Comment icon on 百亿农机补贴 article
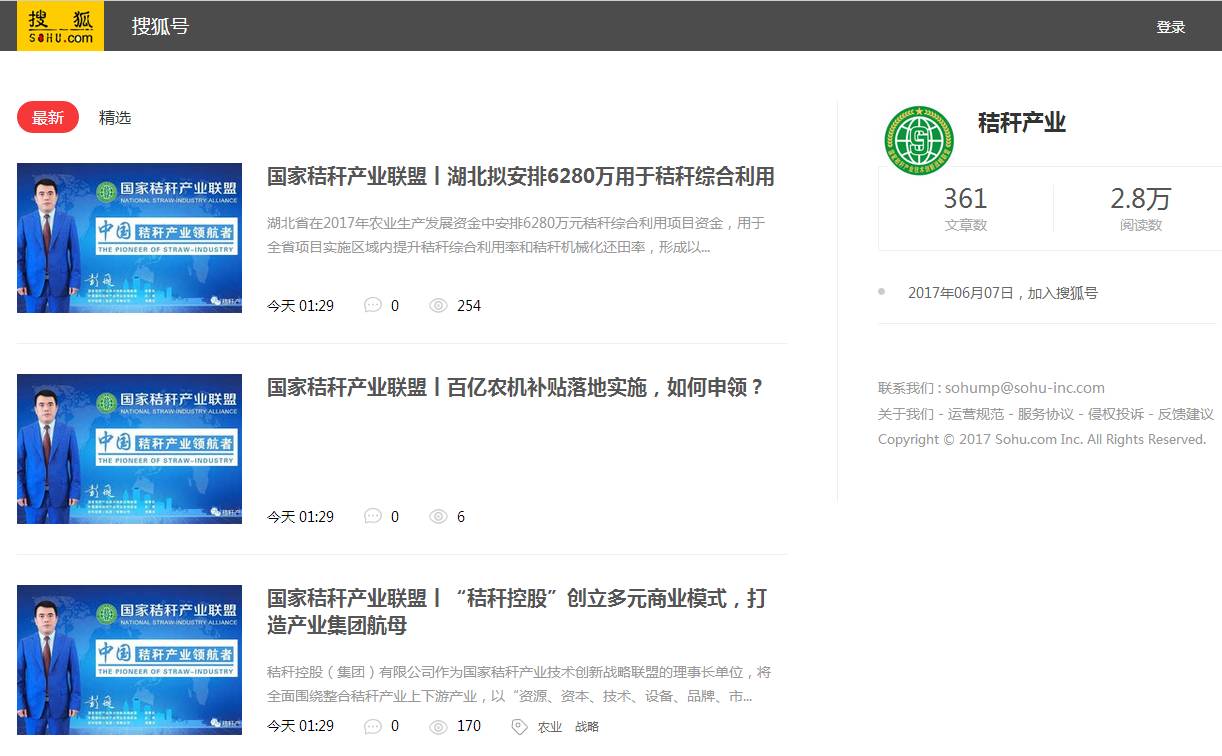 [373, 516]
